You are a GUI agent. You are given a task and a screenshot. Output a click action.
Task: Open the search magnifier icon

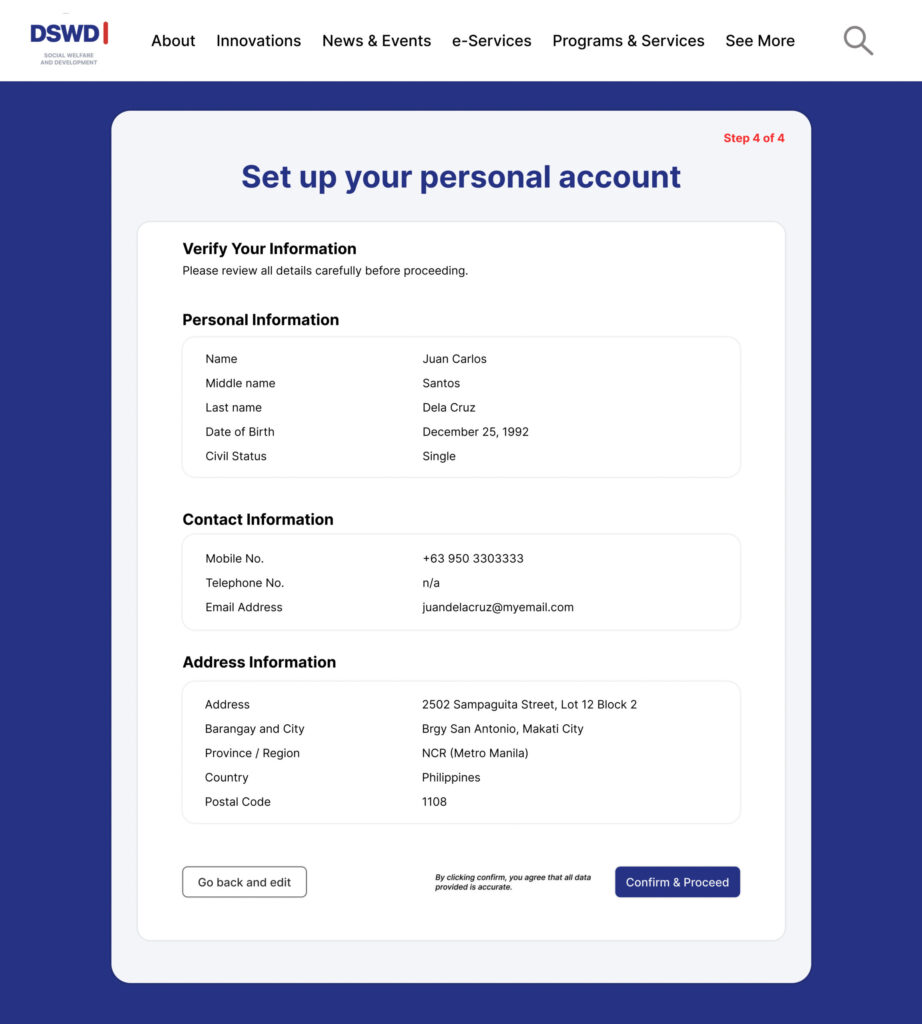pyautogui.click(x=858, y=41)
